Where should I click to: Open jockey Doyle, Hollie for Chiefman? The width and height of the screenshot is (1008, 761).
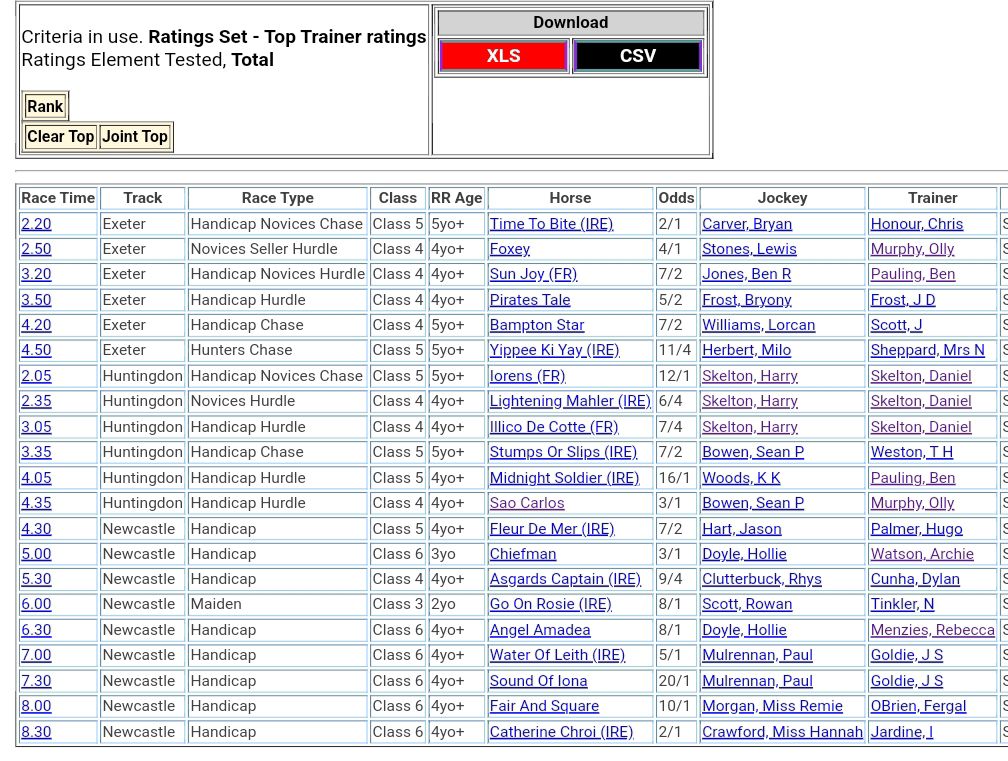tap(744, 554)
